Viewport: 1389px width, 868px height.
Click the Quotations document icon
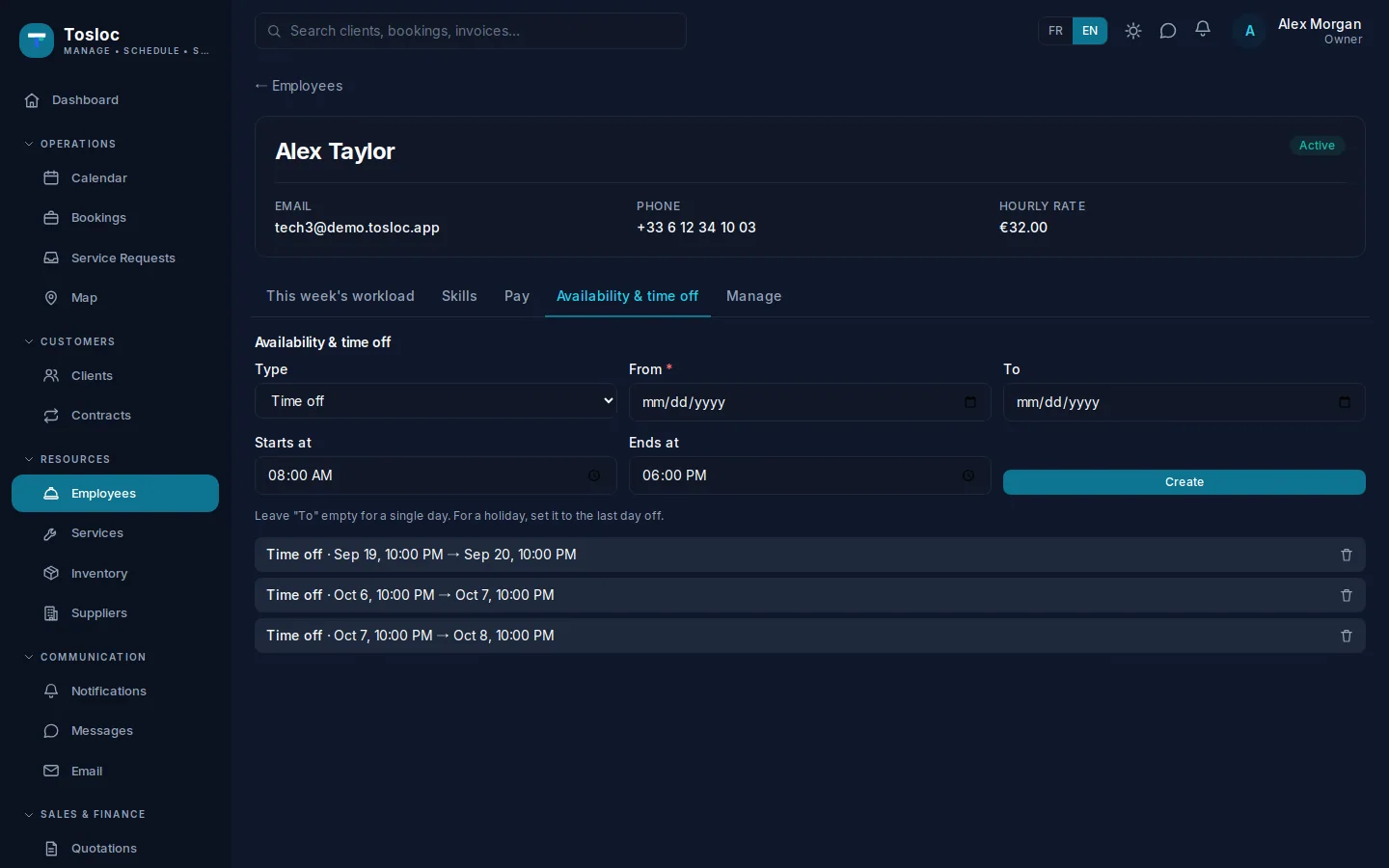click(51, 849)
